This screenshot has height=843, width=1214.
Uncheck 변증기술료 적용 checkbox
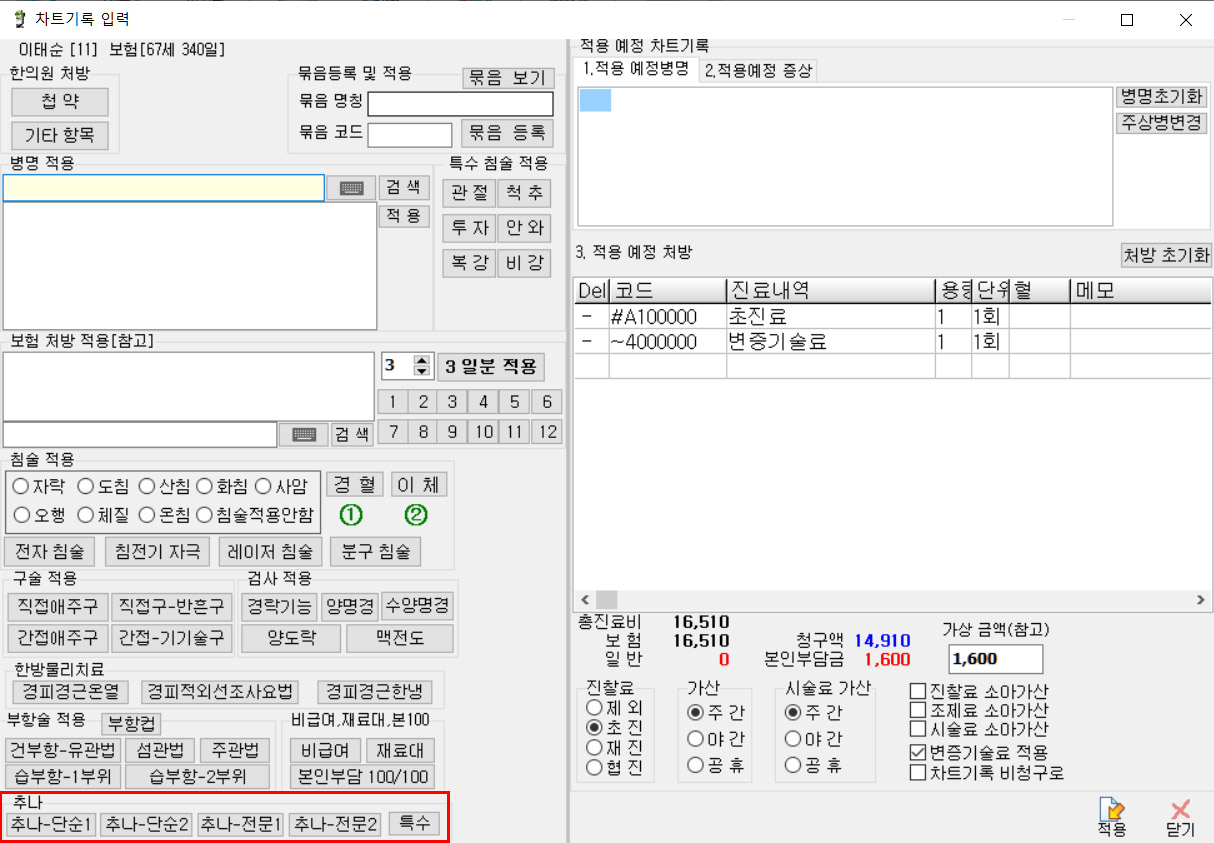(x=917, y=752)
